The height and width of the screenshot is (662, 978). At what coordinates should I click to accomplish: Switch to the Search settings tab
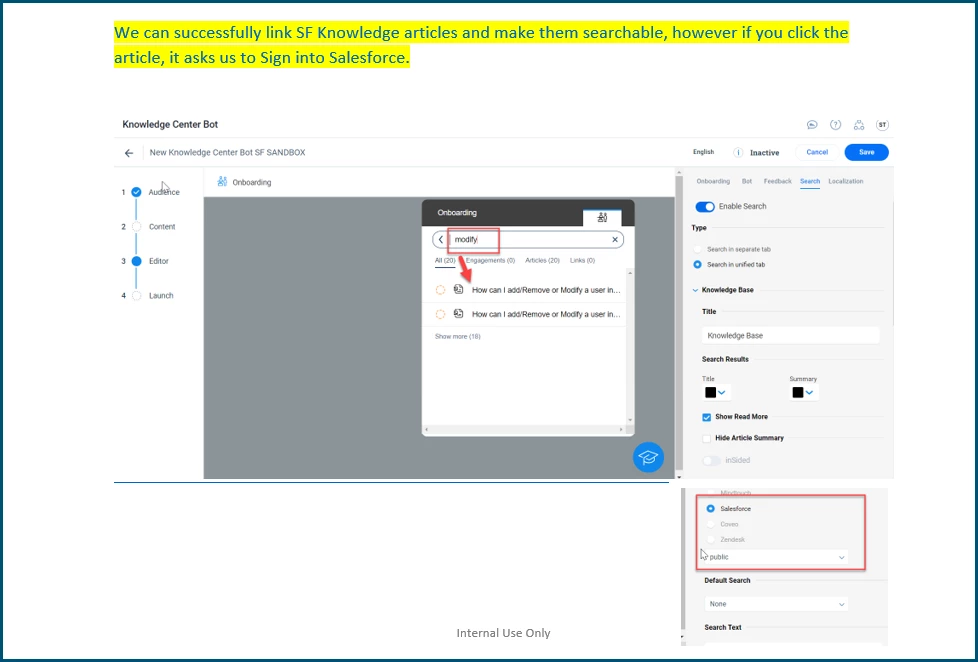point(810,182)
